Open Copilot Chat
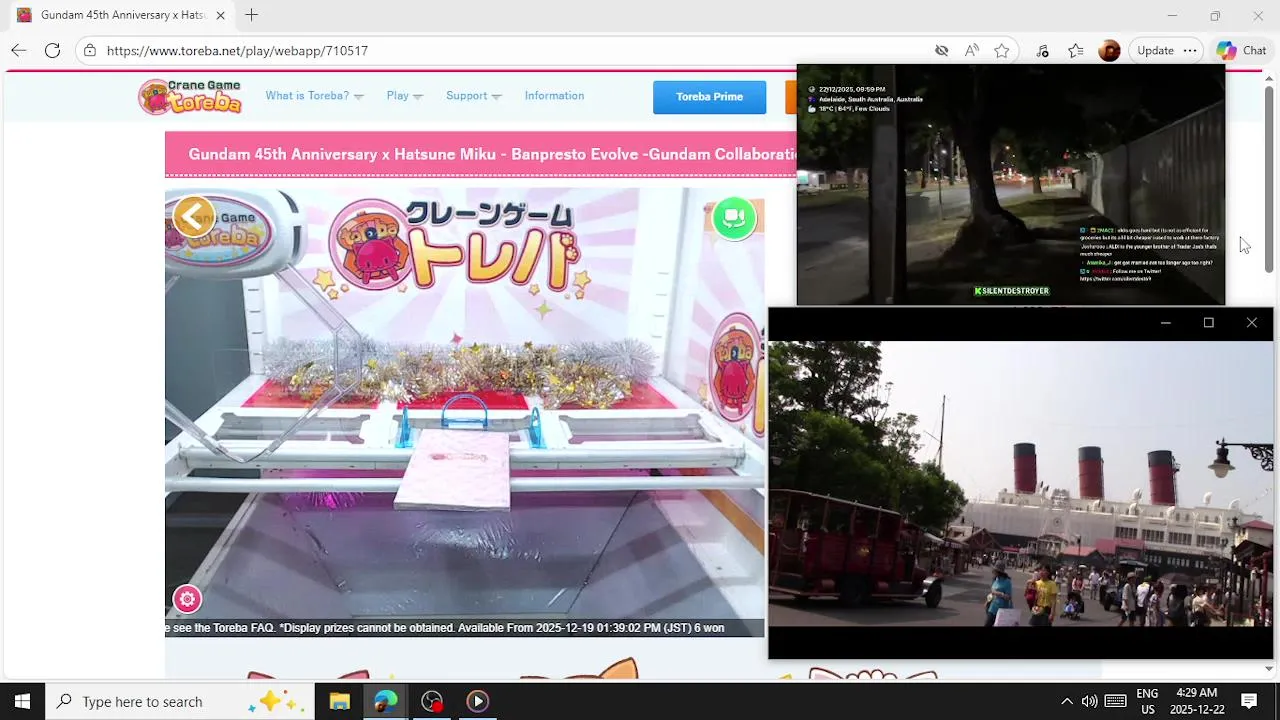The height and width of the screenshot is (720, 1280). click(1241, 50)
